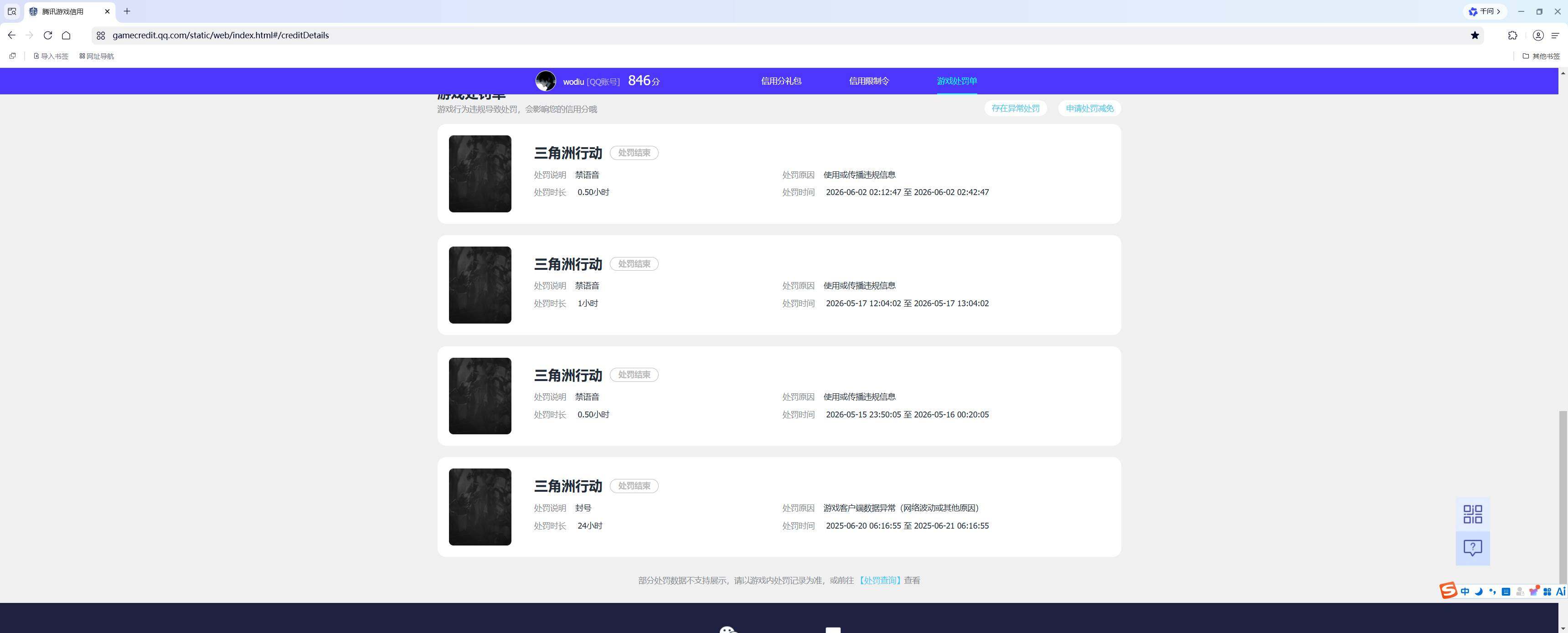Click game thumbnail of the 2026-06-02 penalty
The height and width of the screenshot is (633, 1568).
480,174
